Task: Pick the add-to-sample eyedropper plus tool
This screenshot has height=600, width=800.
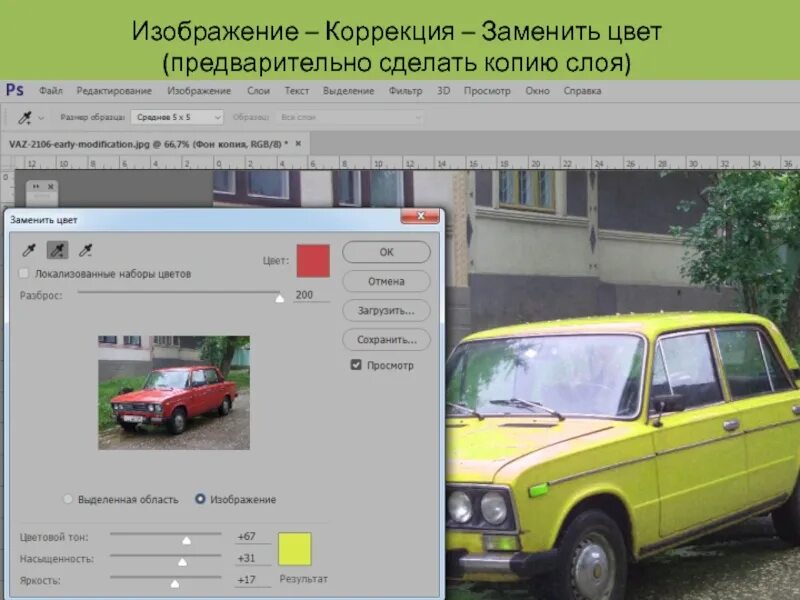Action: (x=57, y=250)
